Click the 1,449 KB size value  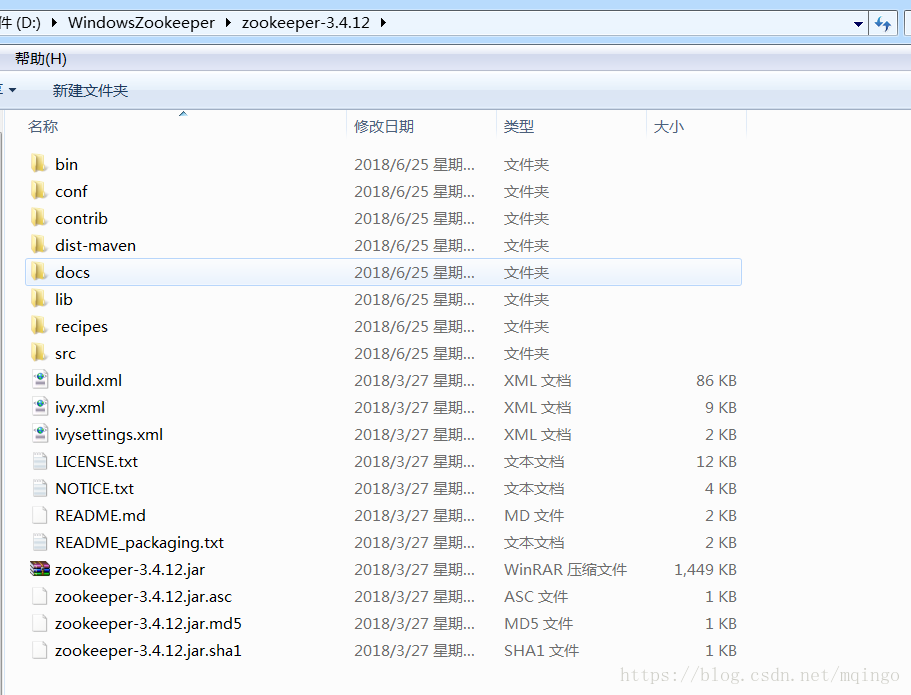(705, 569)
